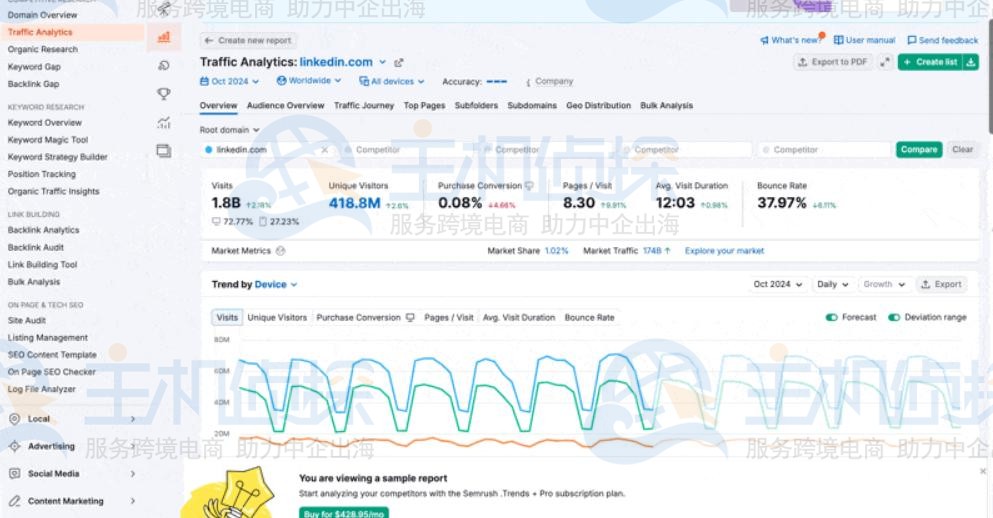Click Send feedback link
The width and height of the screenshot is (993, 518).
point(942,41)
